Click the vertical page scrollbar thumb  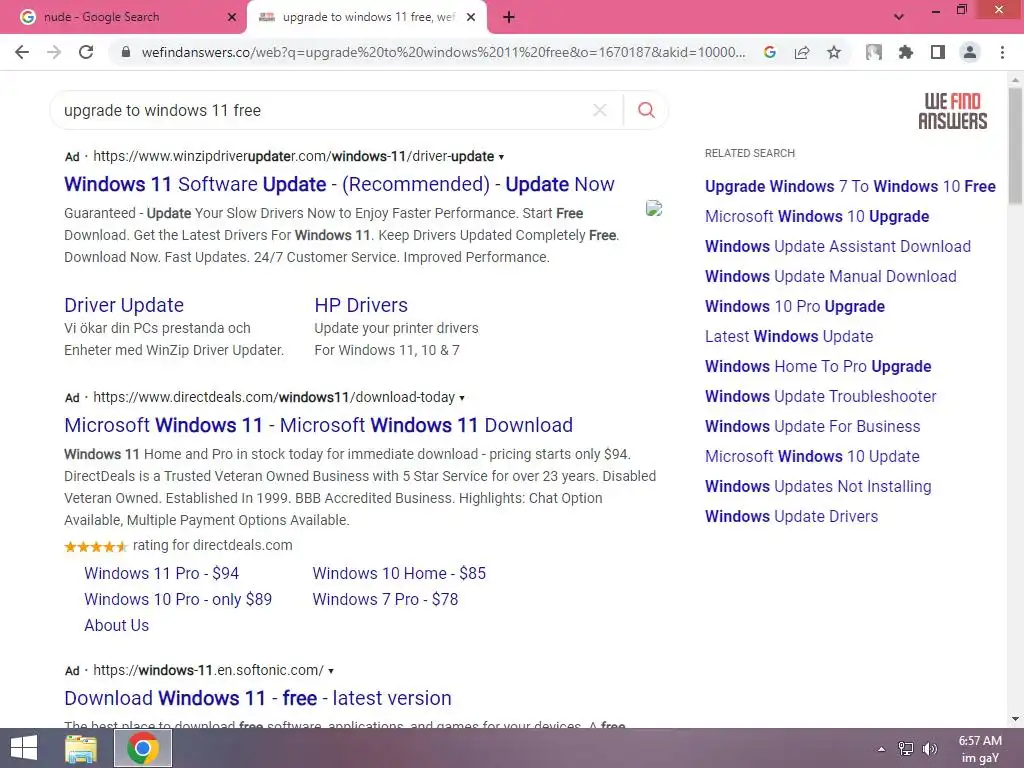coord(1015,146)
